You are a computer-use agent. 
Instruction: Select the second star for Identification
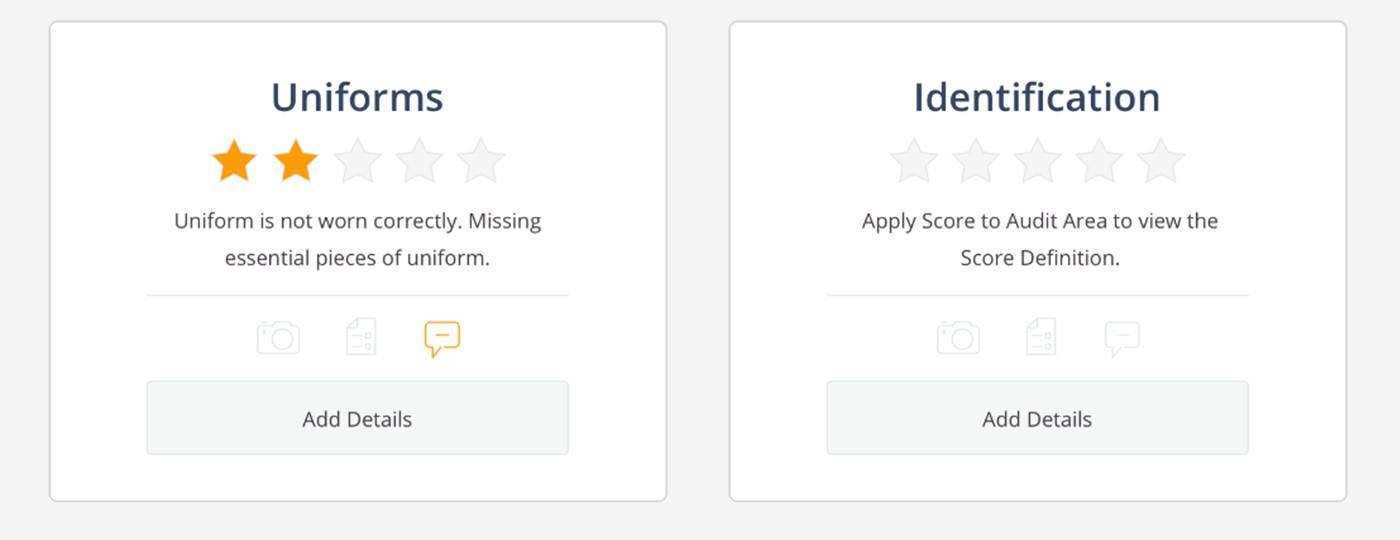[976, 161]
